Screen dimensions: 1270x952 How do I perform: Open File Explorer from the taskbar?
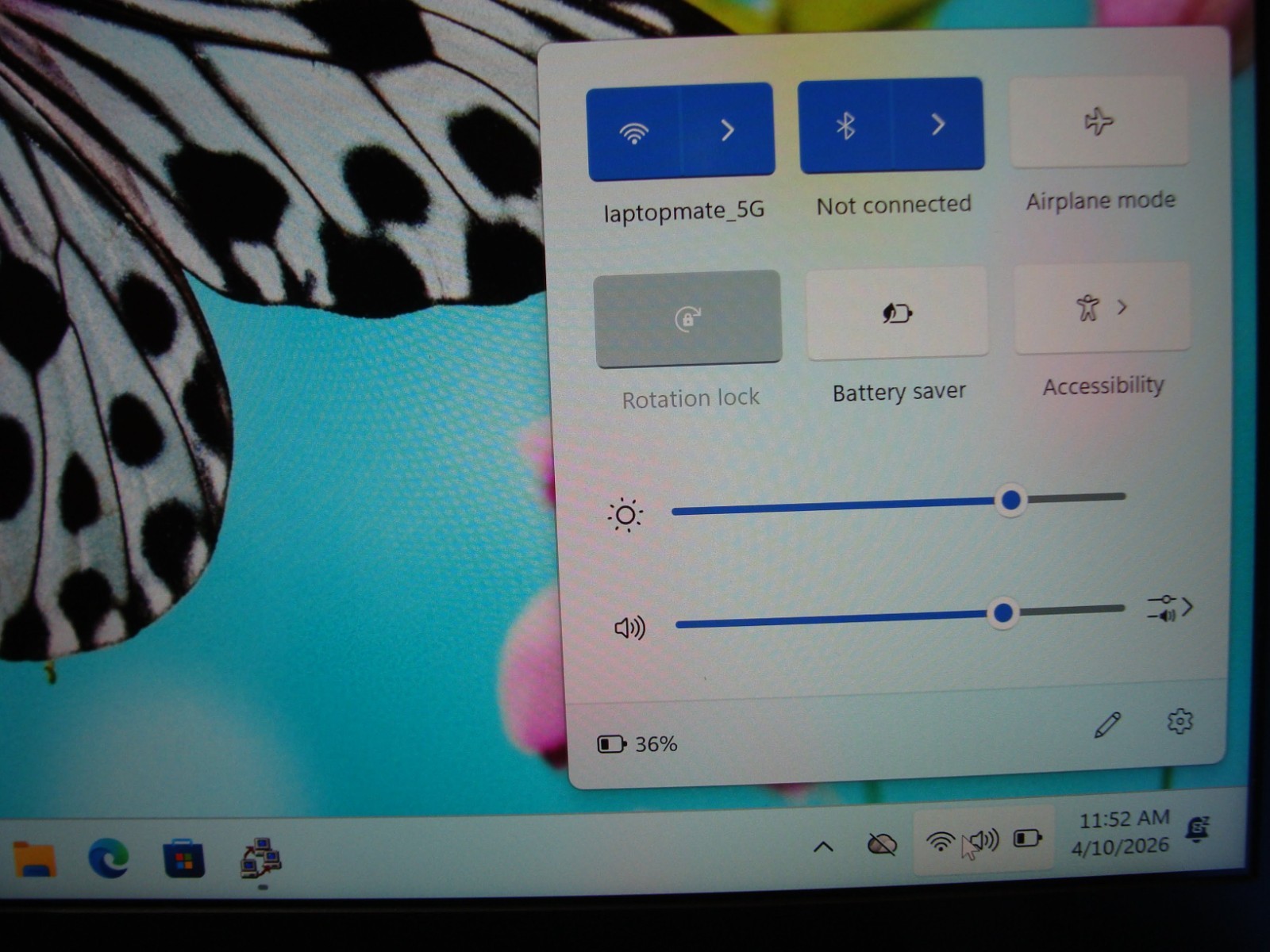coord(34,858)
